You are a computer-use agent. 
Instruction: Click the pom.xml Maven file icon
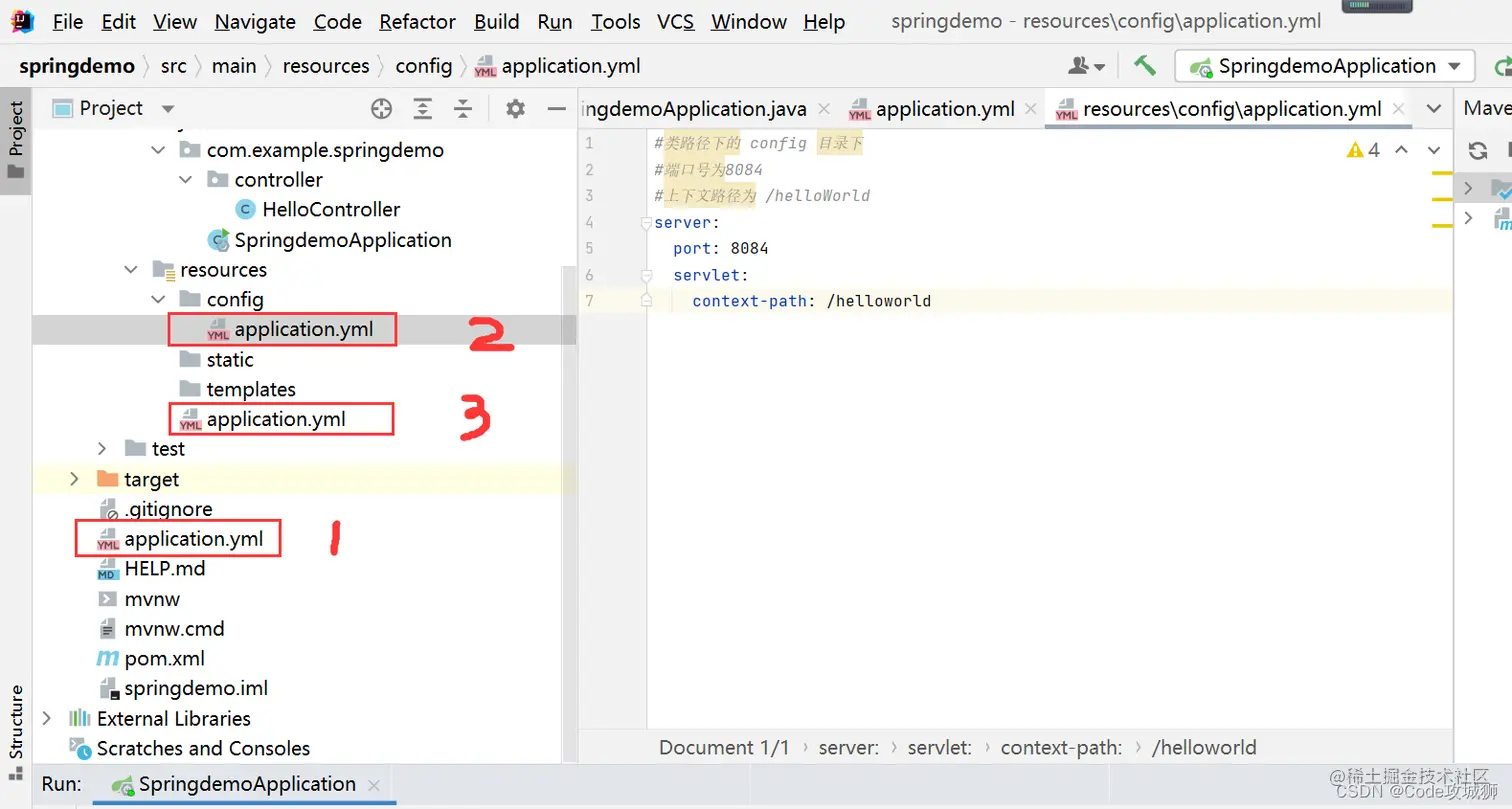[x=107, y=659]
